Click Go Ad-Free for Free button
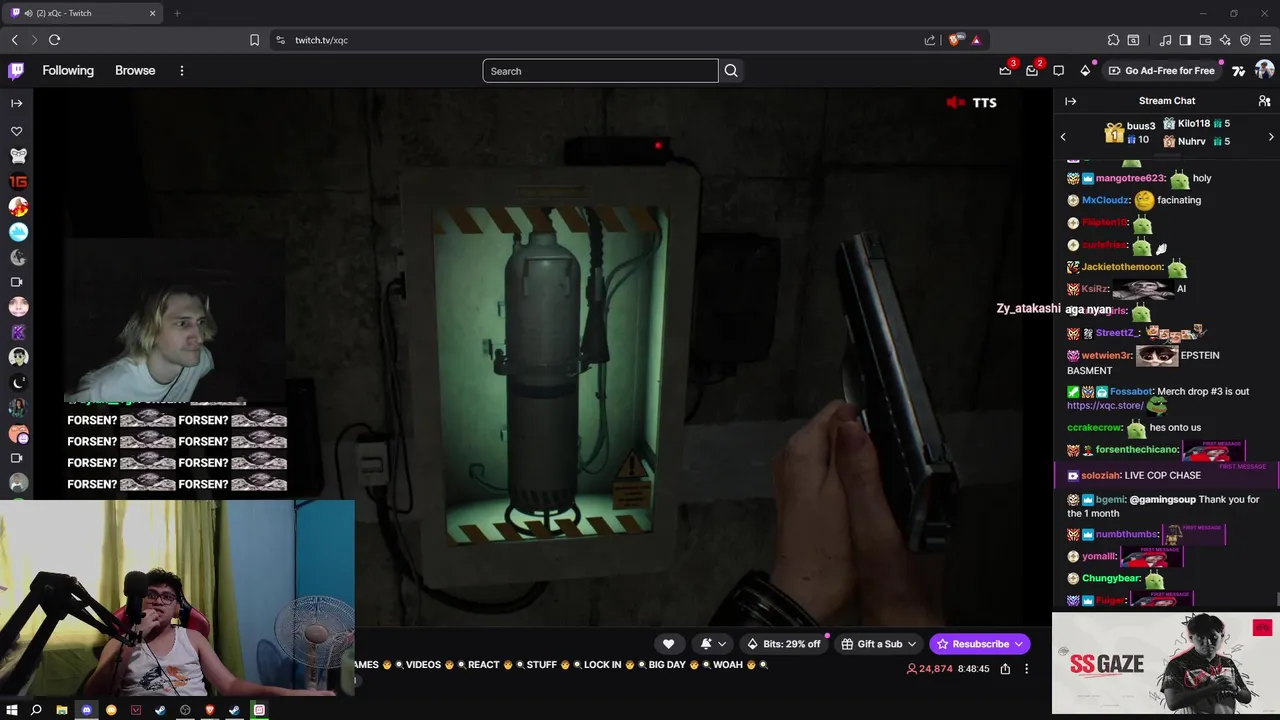The width and height of the screenshot is (1280, 720). tap(1160, 71)
